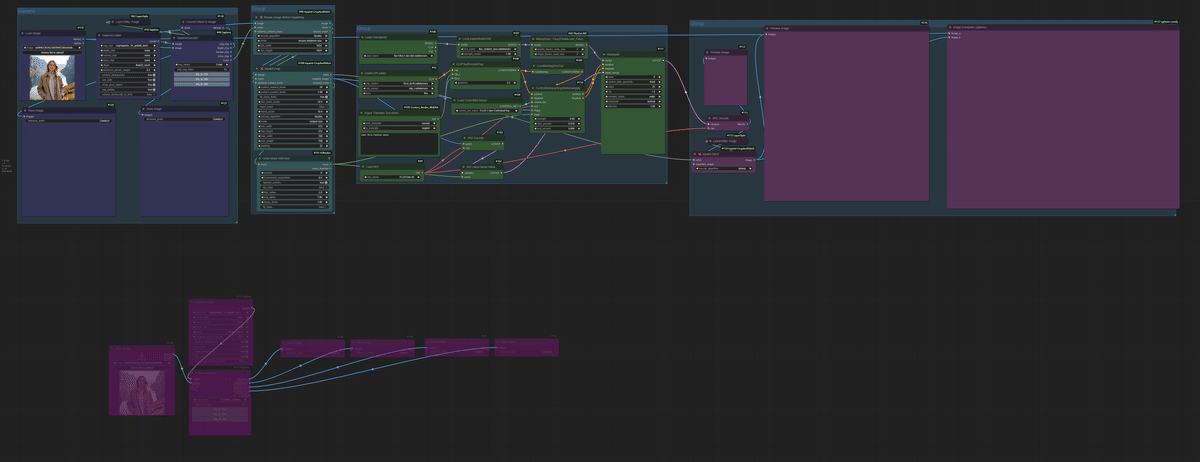This screenshot has height=462, width=1200.
Task: Open the type dropdown in DualCLIPLoader
Action: [x=398, y=93]
